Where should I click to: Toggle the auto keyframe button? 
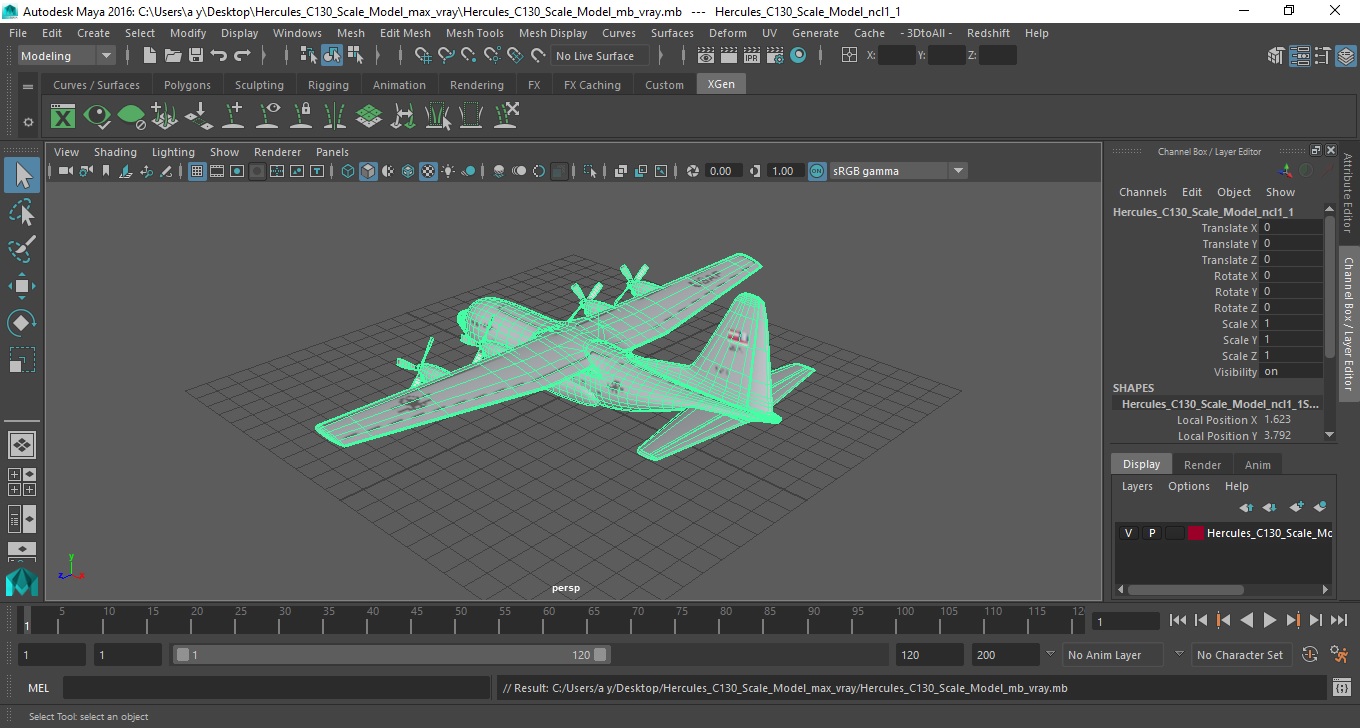tap(1310, 655)
